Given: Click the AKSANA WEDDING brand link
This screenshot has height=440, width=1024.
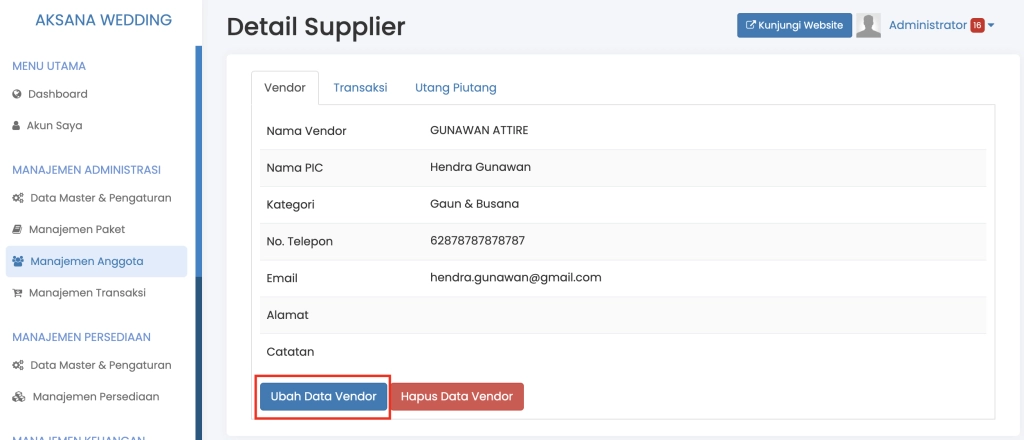Looking at the screenshot, I should [104, 20].
